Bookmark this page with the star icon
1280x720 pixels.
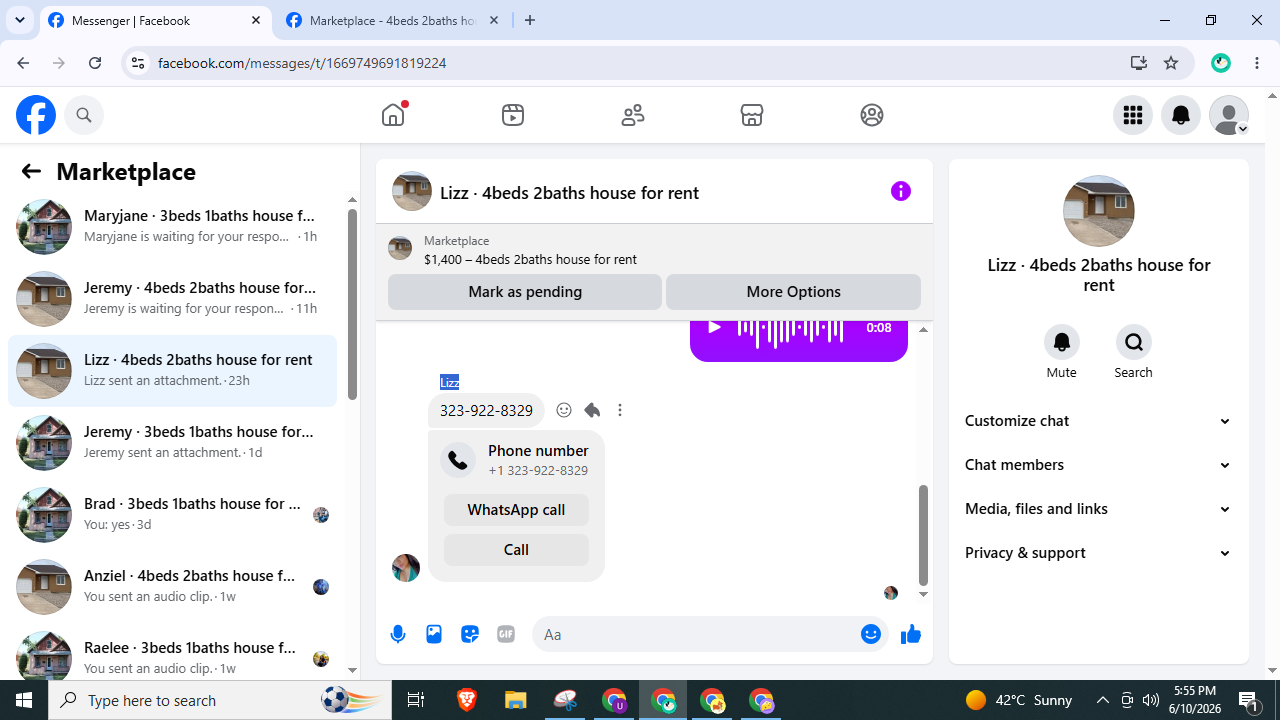[1171, 63]
